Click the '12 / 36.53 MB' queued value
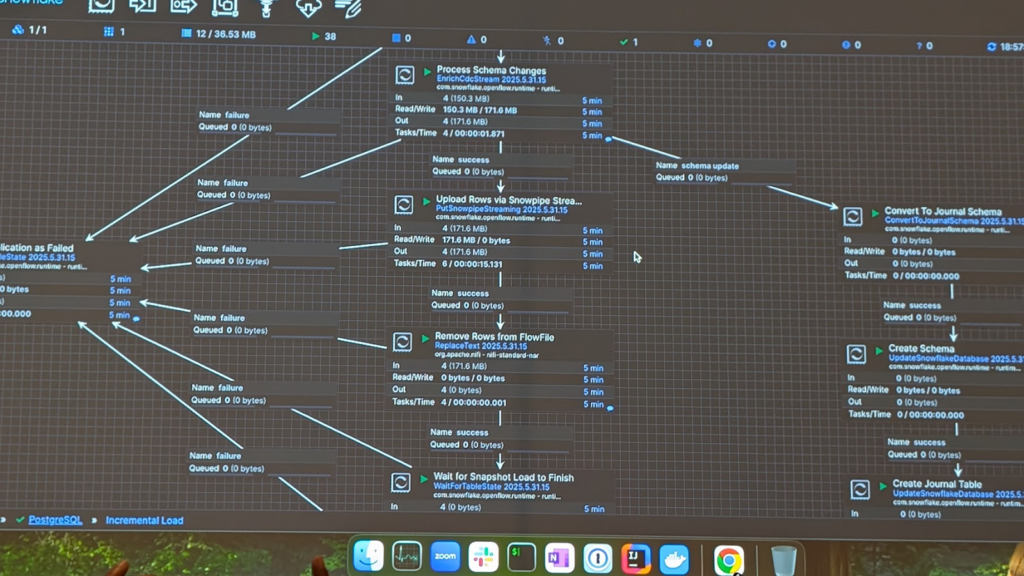The image size is (1024, 576). pos(226,34)
